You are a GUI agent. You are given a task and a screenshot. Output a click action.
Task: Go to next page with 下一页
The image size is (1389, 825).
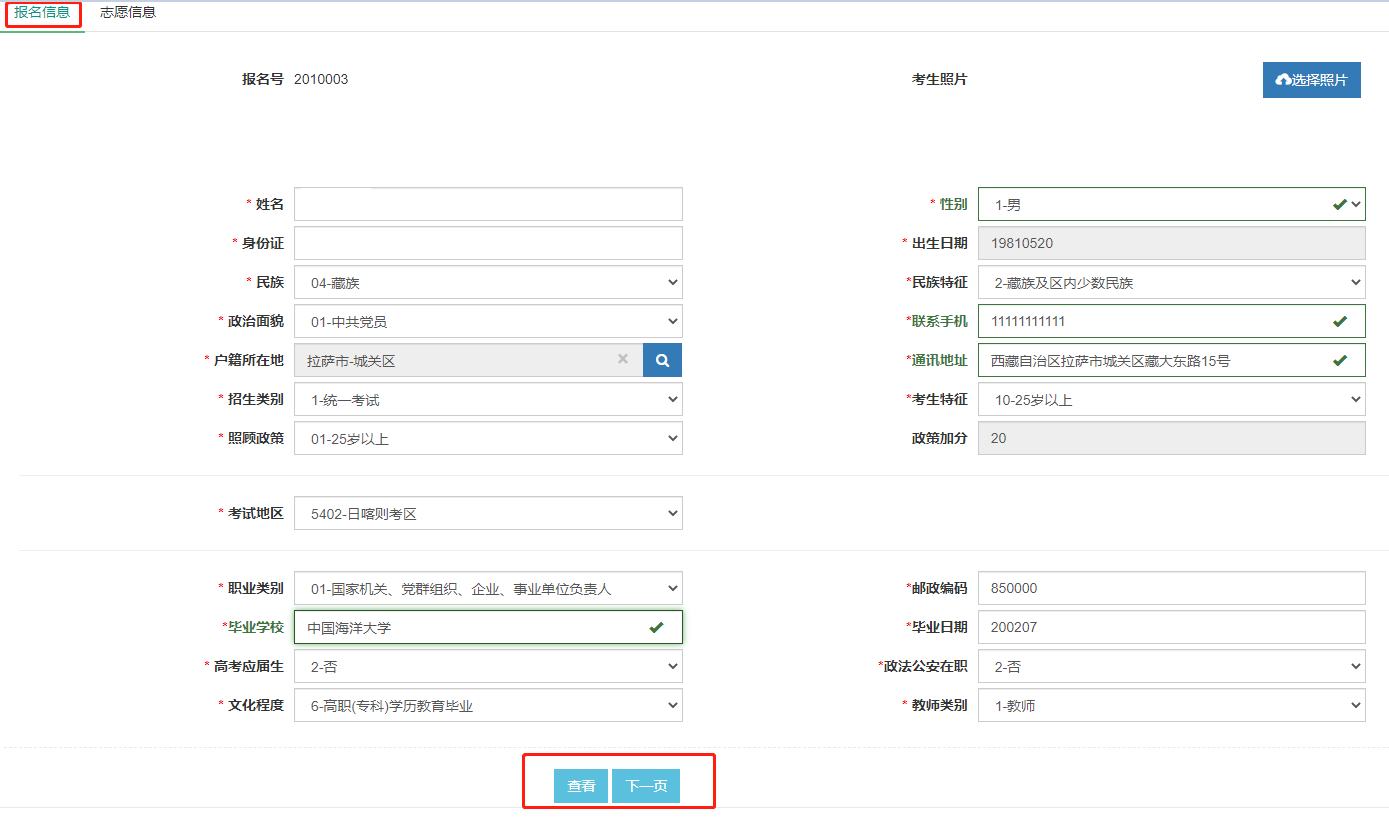pyautogui.click(x=646, y=786)
